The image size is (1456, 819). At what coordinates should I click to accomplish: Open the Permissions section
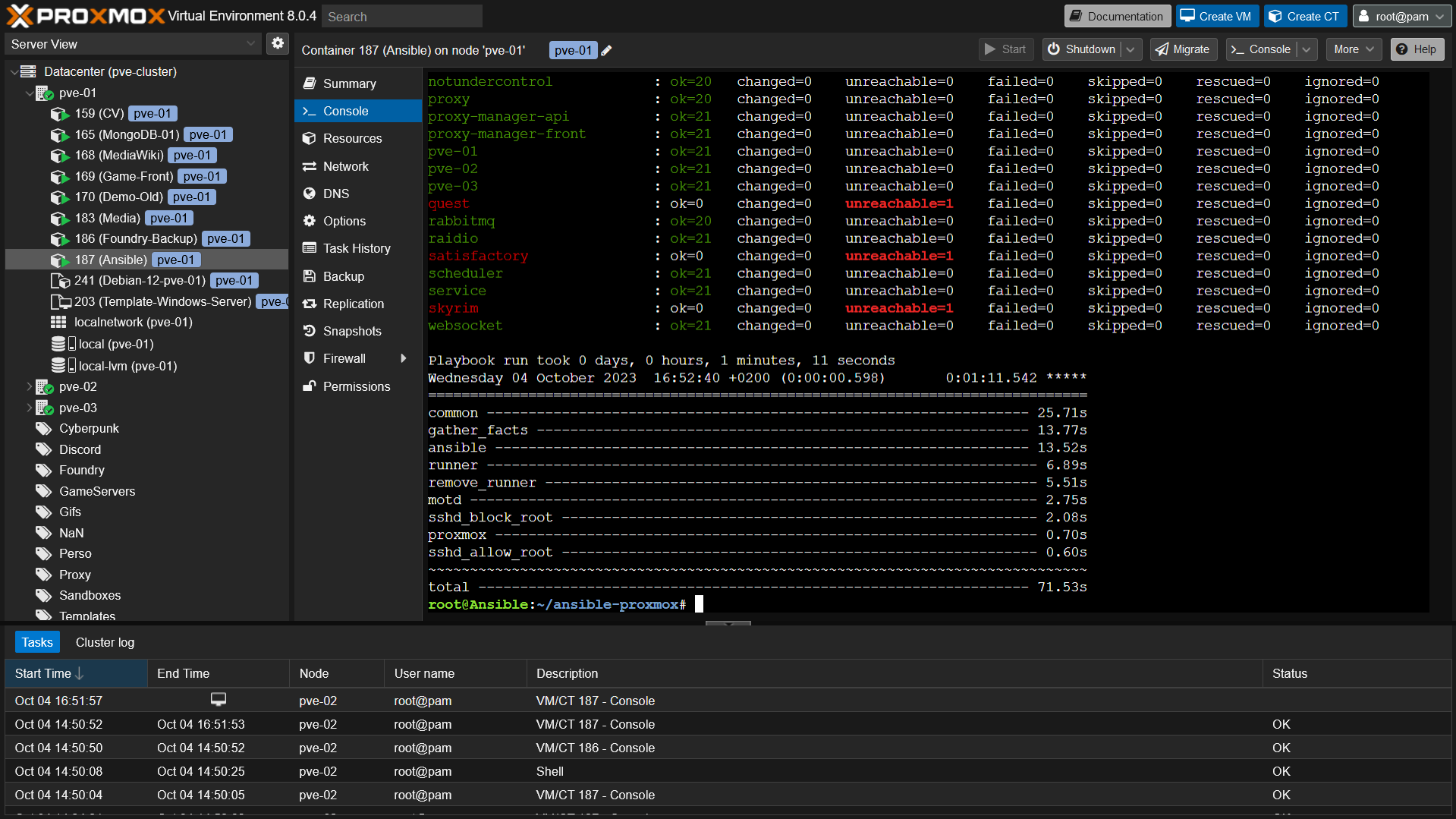click(357, 386)
